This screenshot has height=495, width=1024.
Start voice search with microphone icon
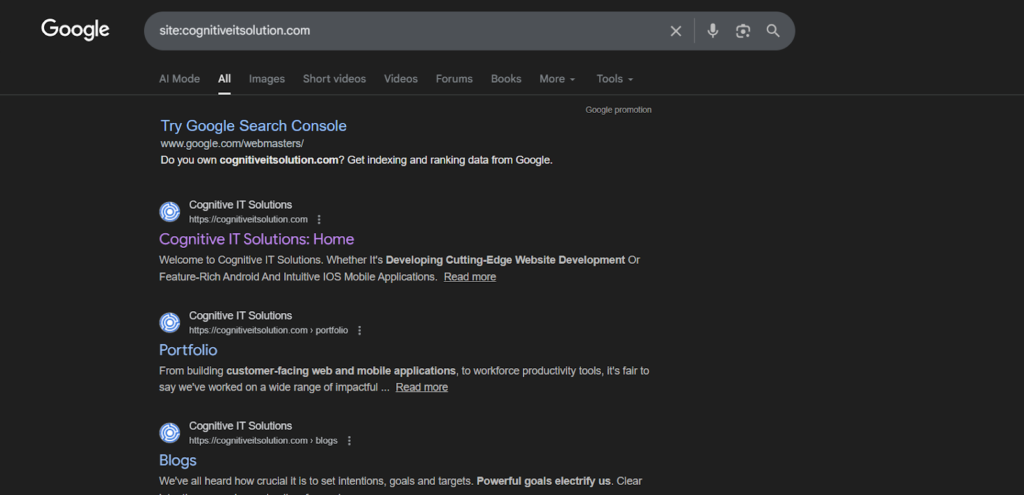click(712, 31)
